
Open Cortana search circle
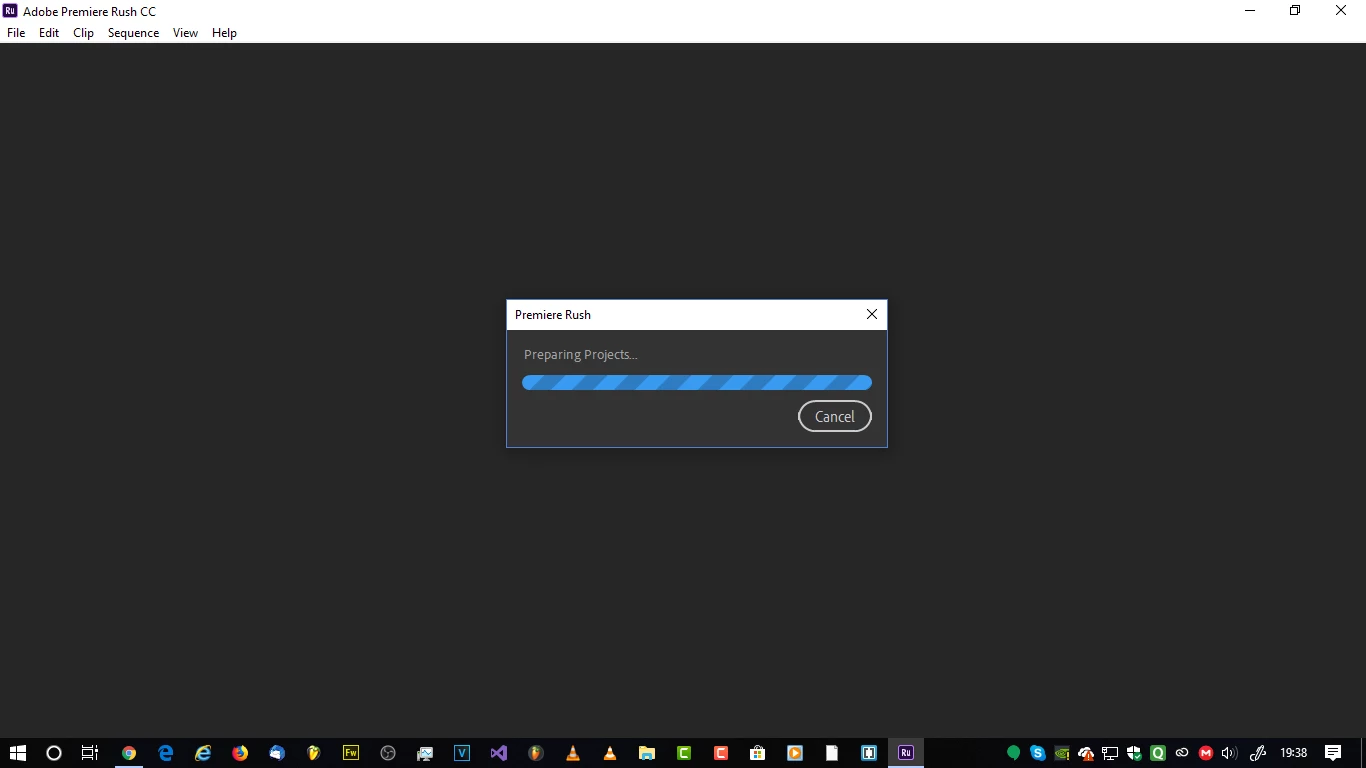point(54,753)
